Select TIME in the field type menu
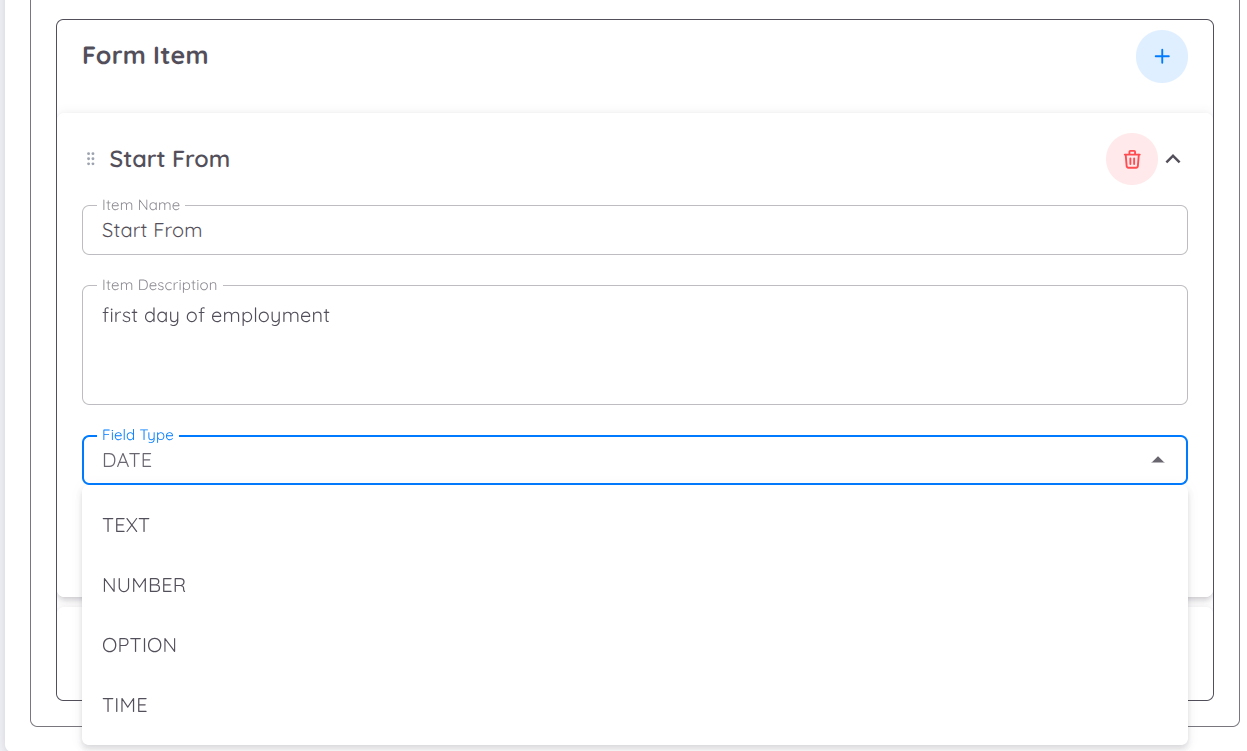The height and width of the screenshot is (751, 1247). point(125,705)
